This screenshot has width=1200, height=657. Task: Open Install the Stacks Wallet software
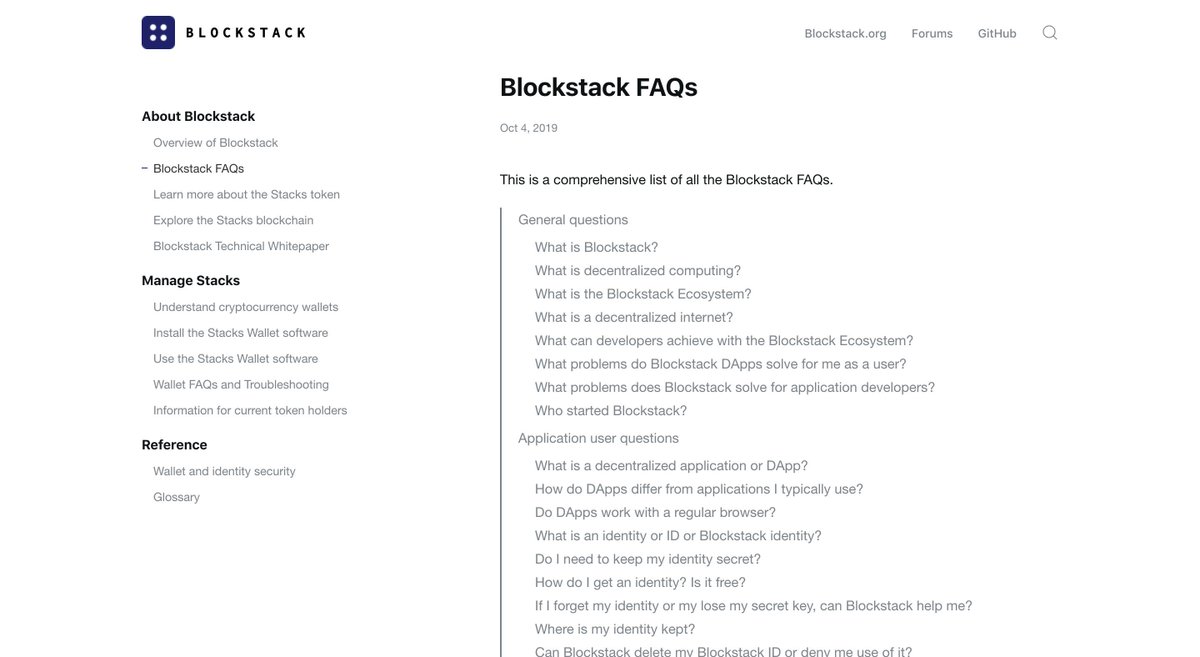[240, 333]
